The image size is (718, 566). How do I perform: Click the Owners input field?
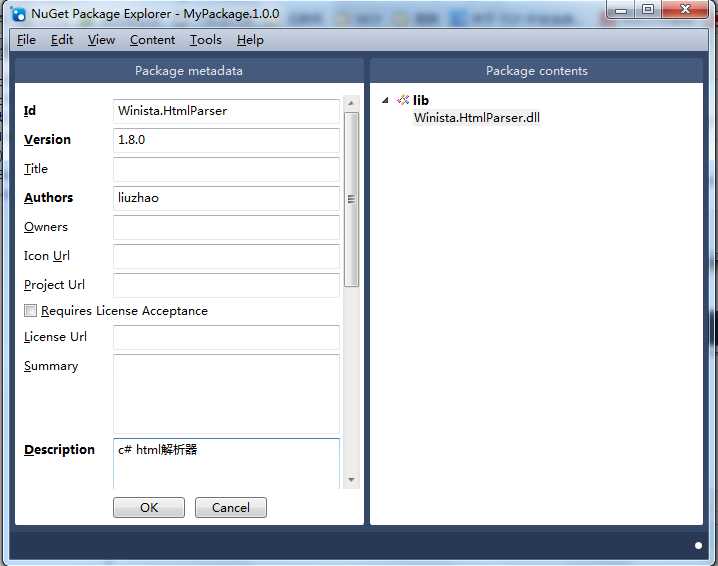[226, 227]
